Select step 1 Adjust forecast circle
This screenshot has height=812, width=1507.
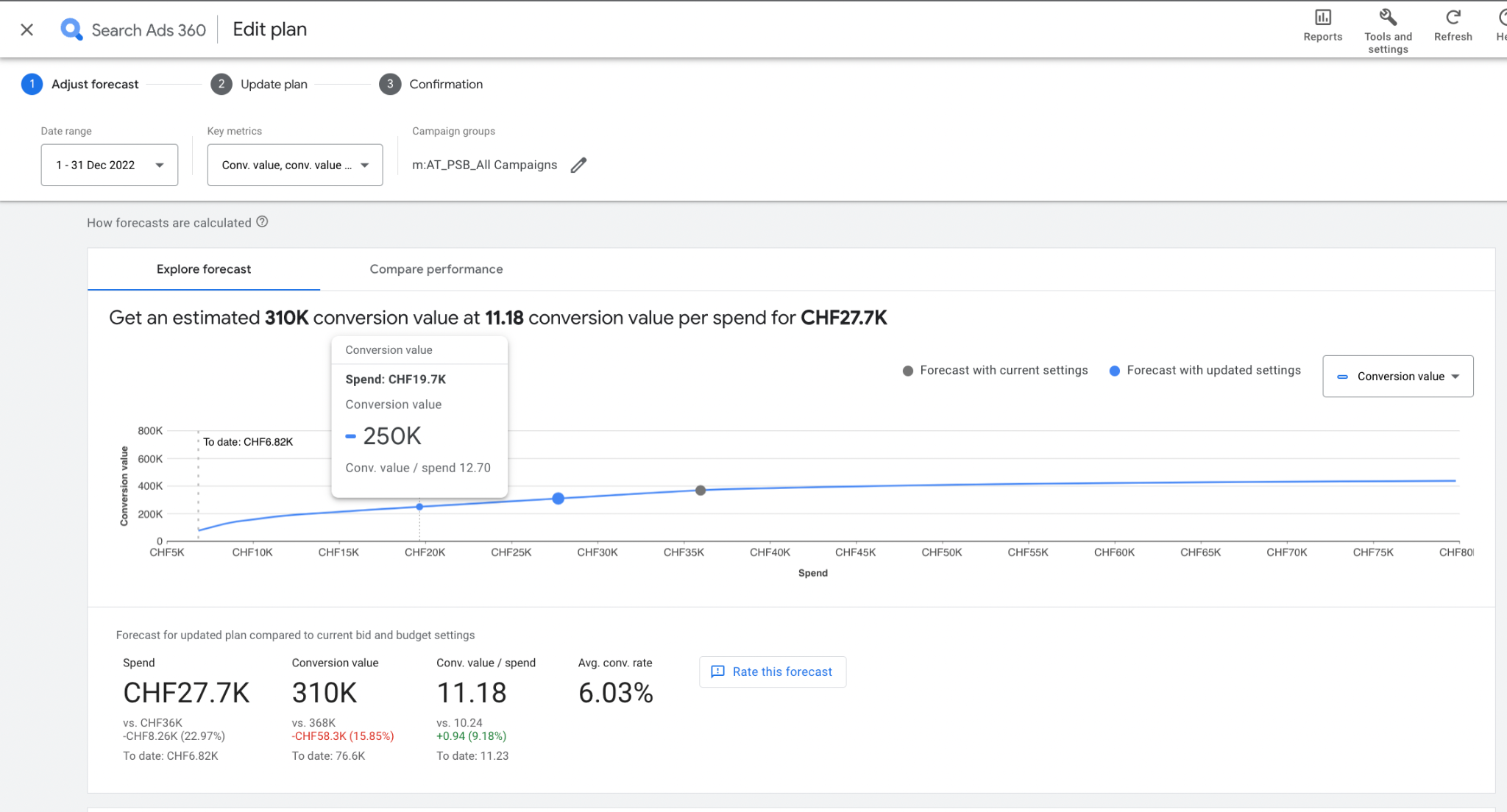[32, 84]
